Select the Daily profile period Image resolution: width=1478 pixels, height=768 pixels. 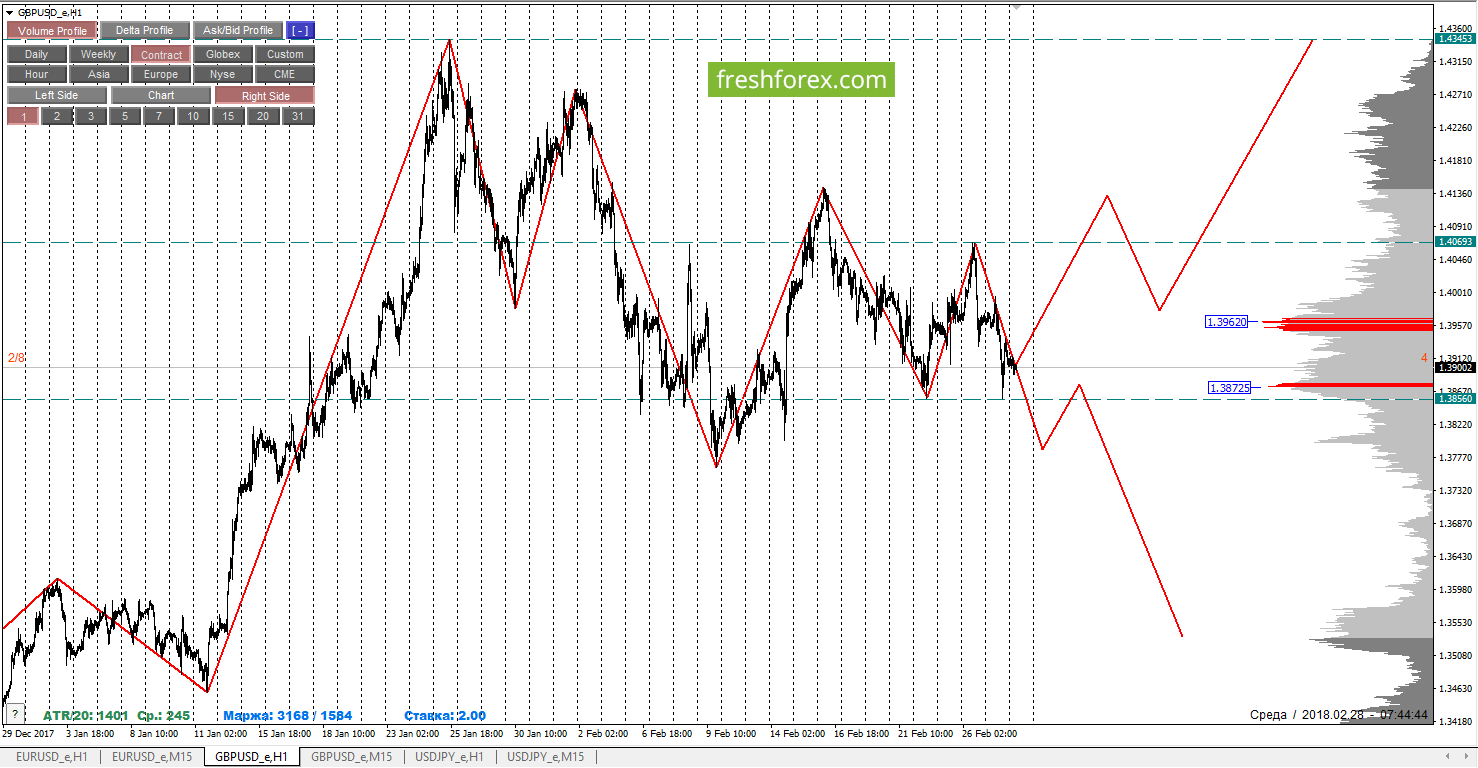[x=36, y=55]
